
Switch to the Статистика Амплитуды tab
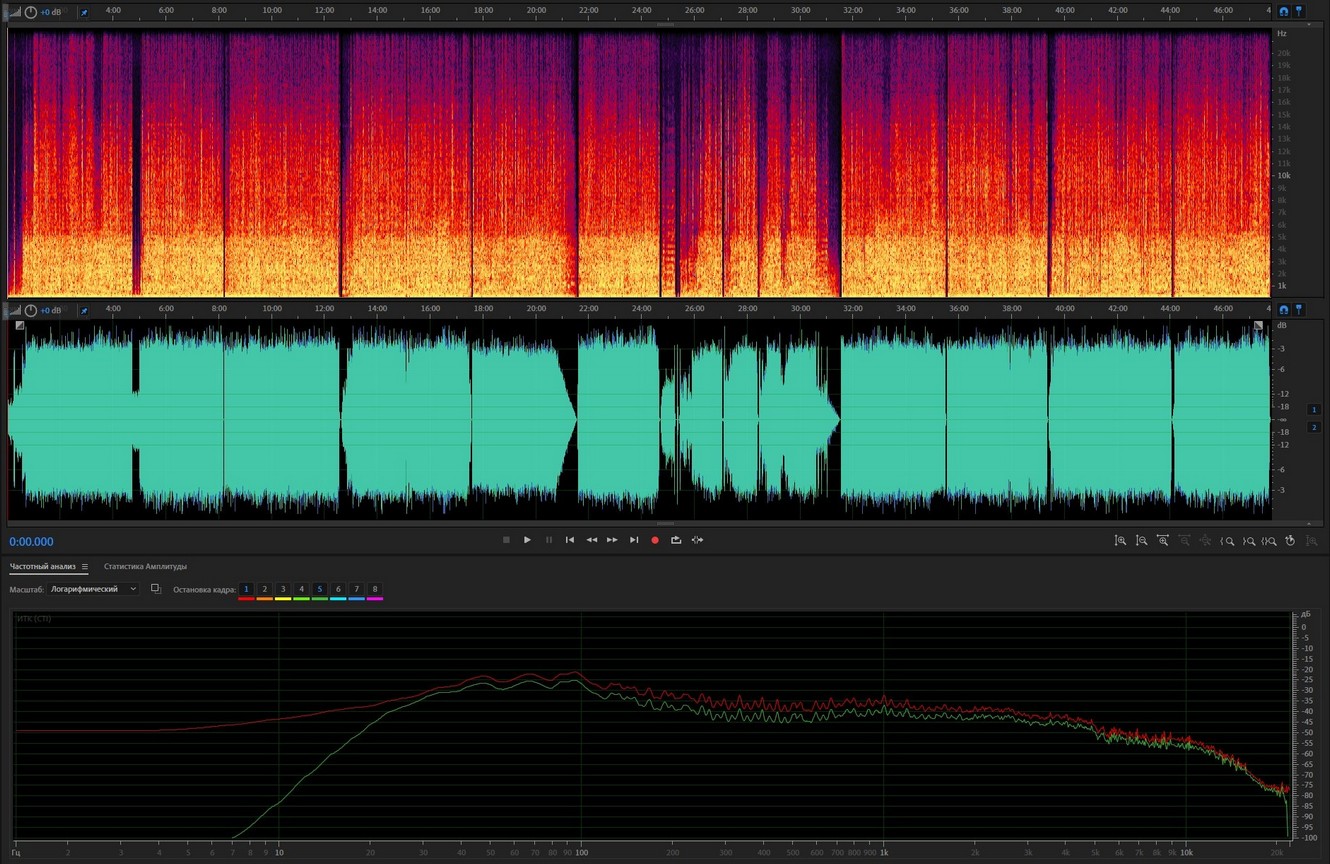[145, 567]
